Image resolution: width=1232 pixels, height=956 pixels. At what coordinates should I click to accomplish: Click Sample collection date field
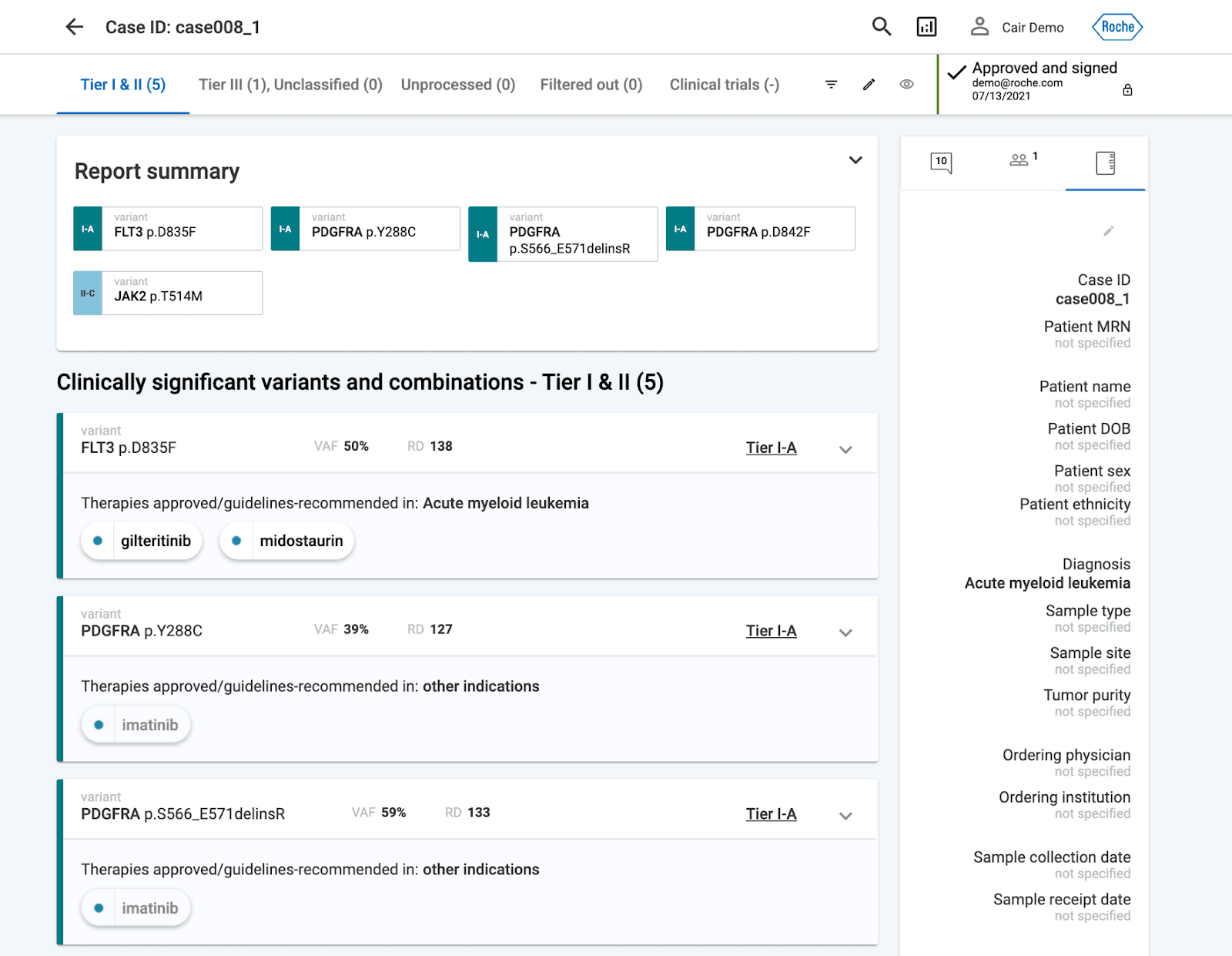coord(1052,865)
